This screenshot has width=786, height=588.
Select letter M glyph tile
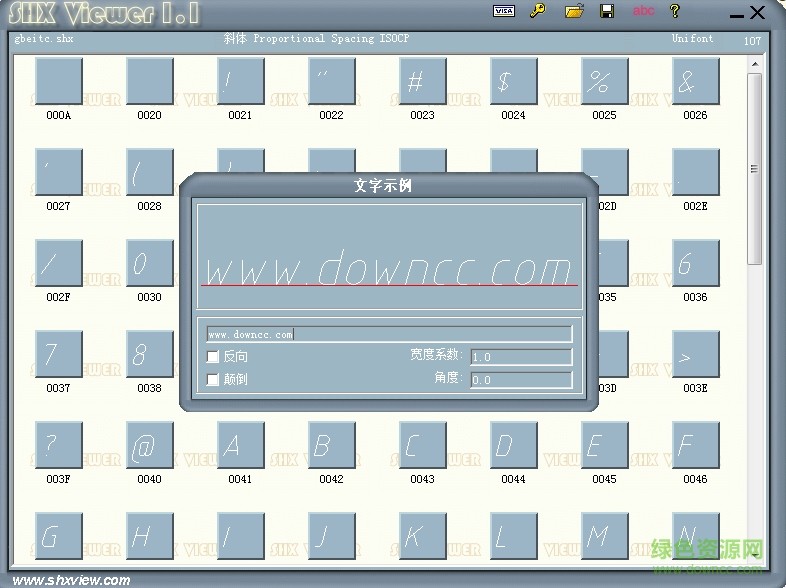point(605,536)
